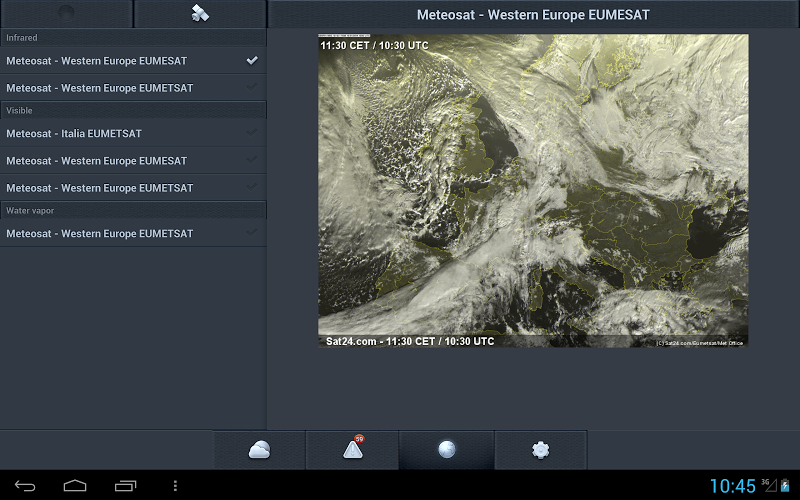Open Android recent apps button
The width and height of the screenshot is (800, 500).
126,486
